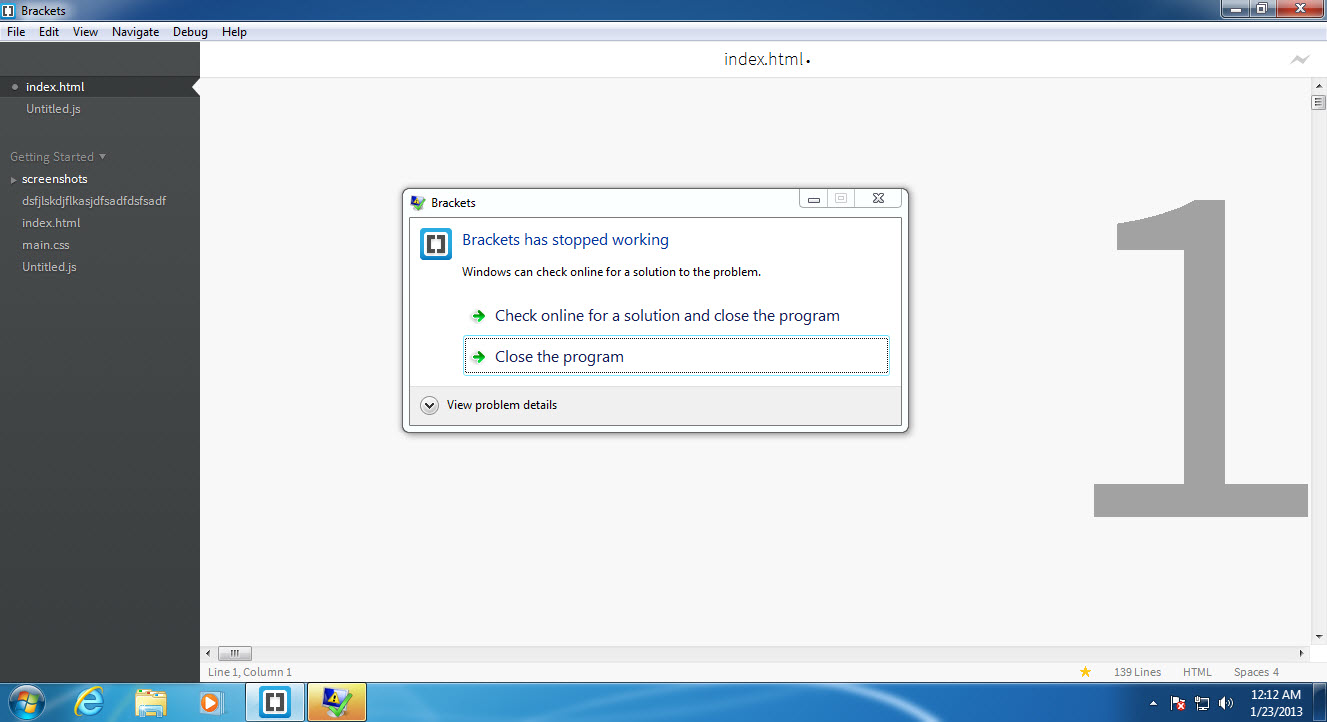Click vertical scrollbar down arrow
The height and width of the screenshot is (722, 1327).
1318,636
